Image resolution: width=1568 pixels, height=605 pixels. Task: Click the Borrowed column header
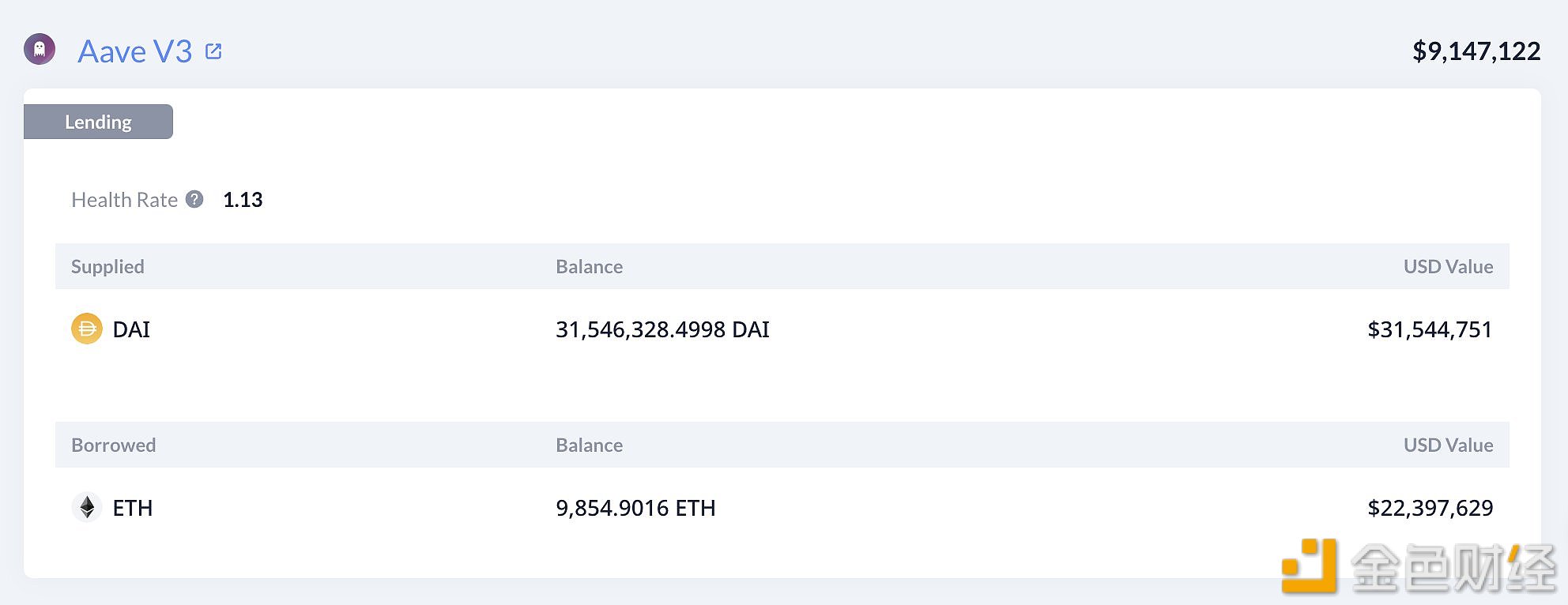113,445
